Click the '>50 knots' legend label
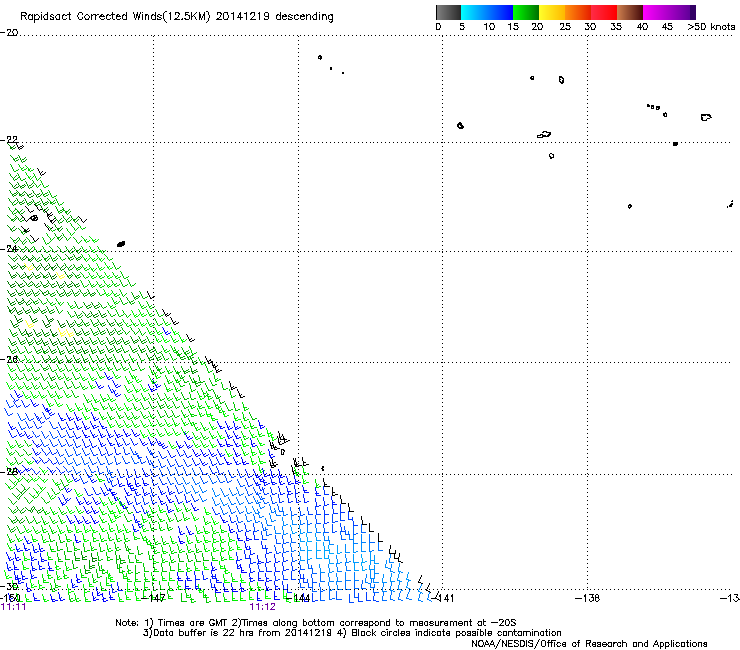Viewport: 740px width, 650px height. (711, 27)
